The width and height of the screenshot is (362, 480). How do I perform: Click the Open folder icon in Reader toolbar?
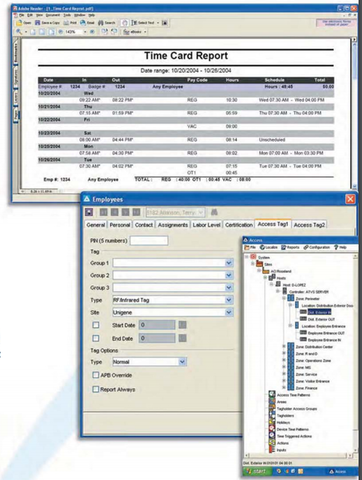[20, 23]
